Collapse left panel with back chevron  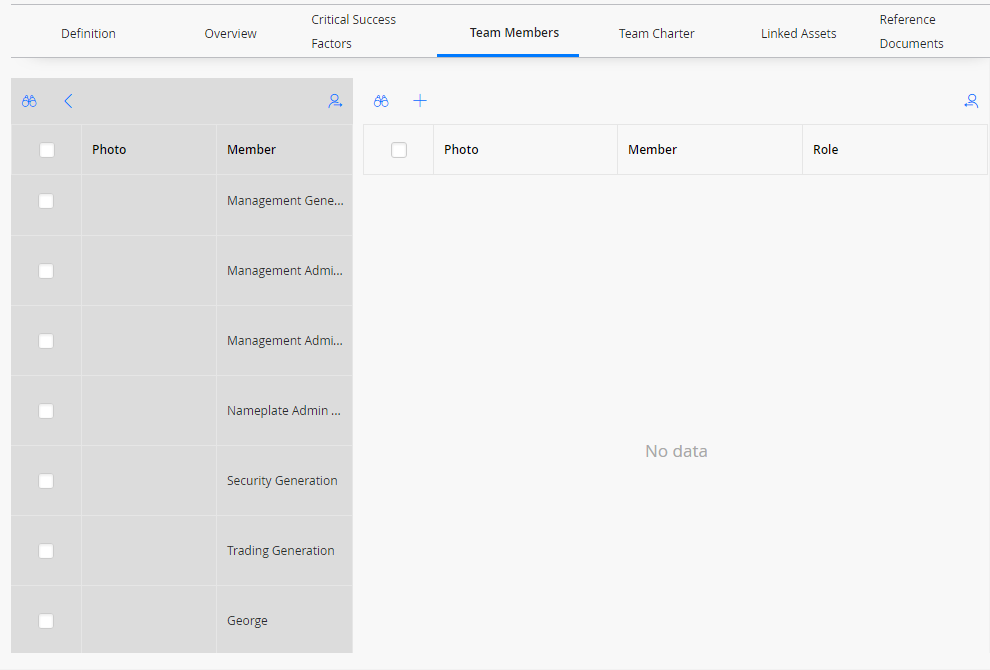click(x=68, y=101)
